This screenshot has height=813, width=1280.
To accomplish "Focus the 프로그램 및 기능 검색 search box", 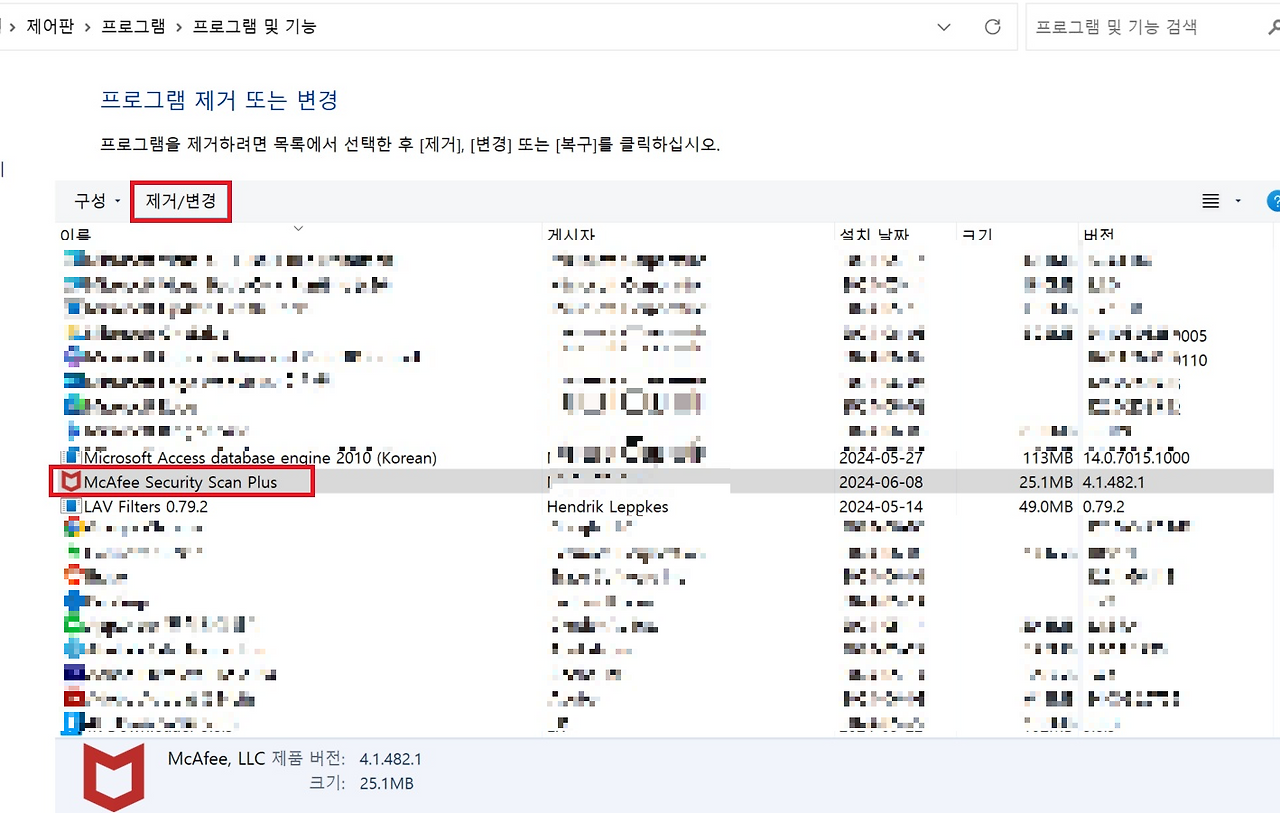I will click(x=1148, y=27).
